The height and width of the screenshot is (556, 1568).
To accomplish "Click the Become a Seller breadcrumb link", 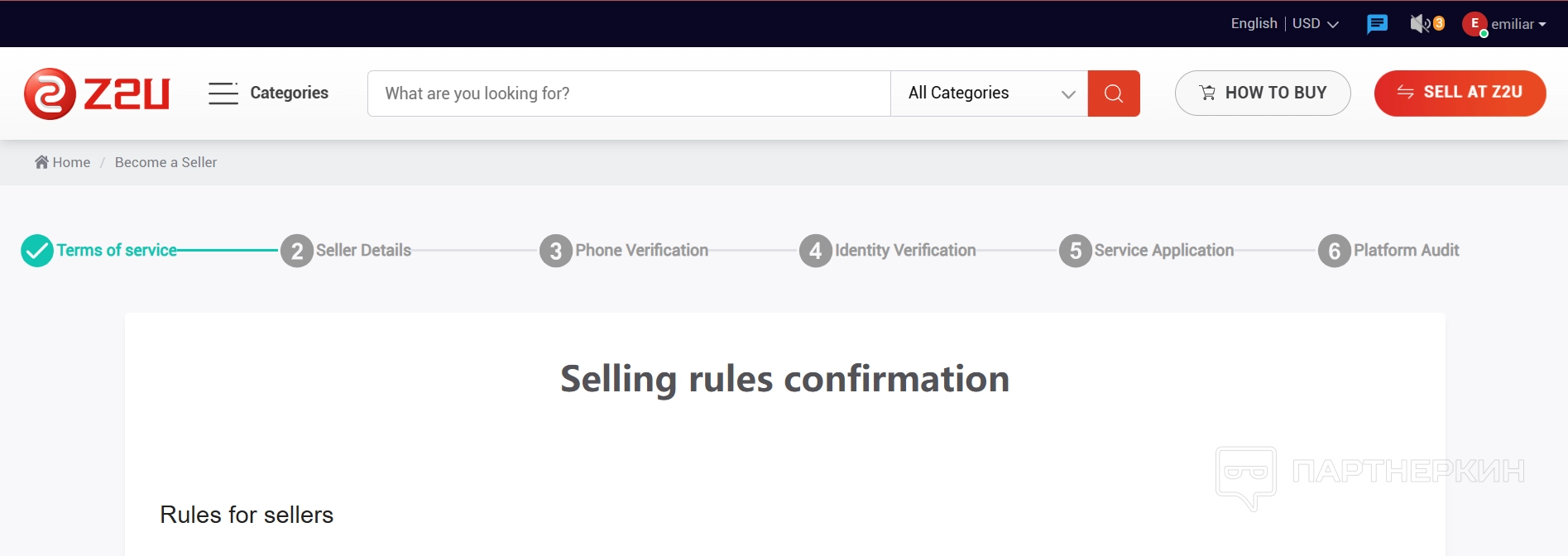I will click(x=165, y=162).
